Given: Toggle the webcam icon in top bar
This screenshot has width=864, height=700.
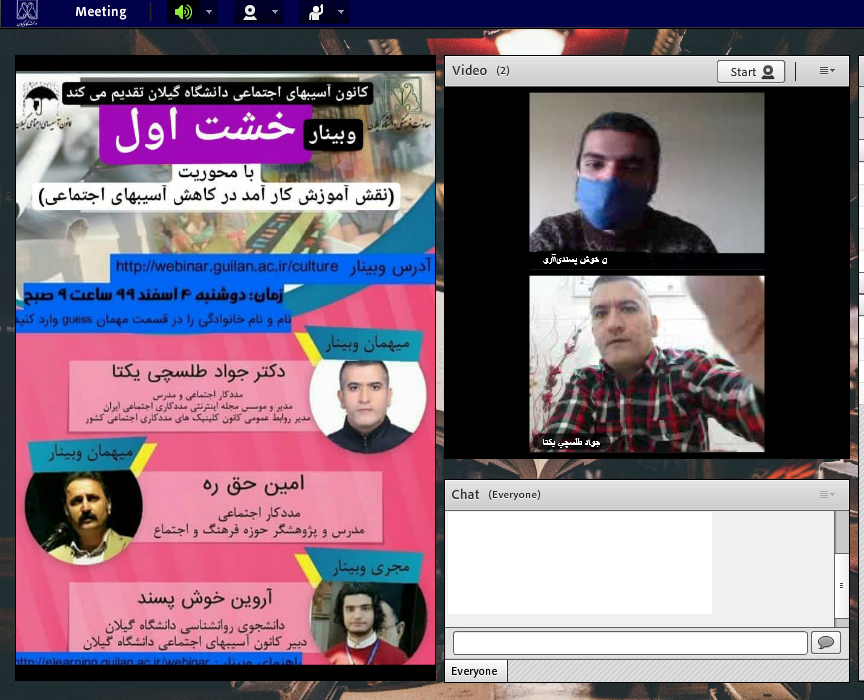Looking at the screenshot, I should coord(249,12).
